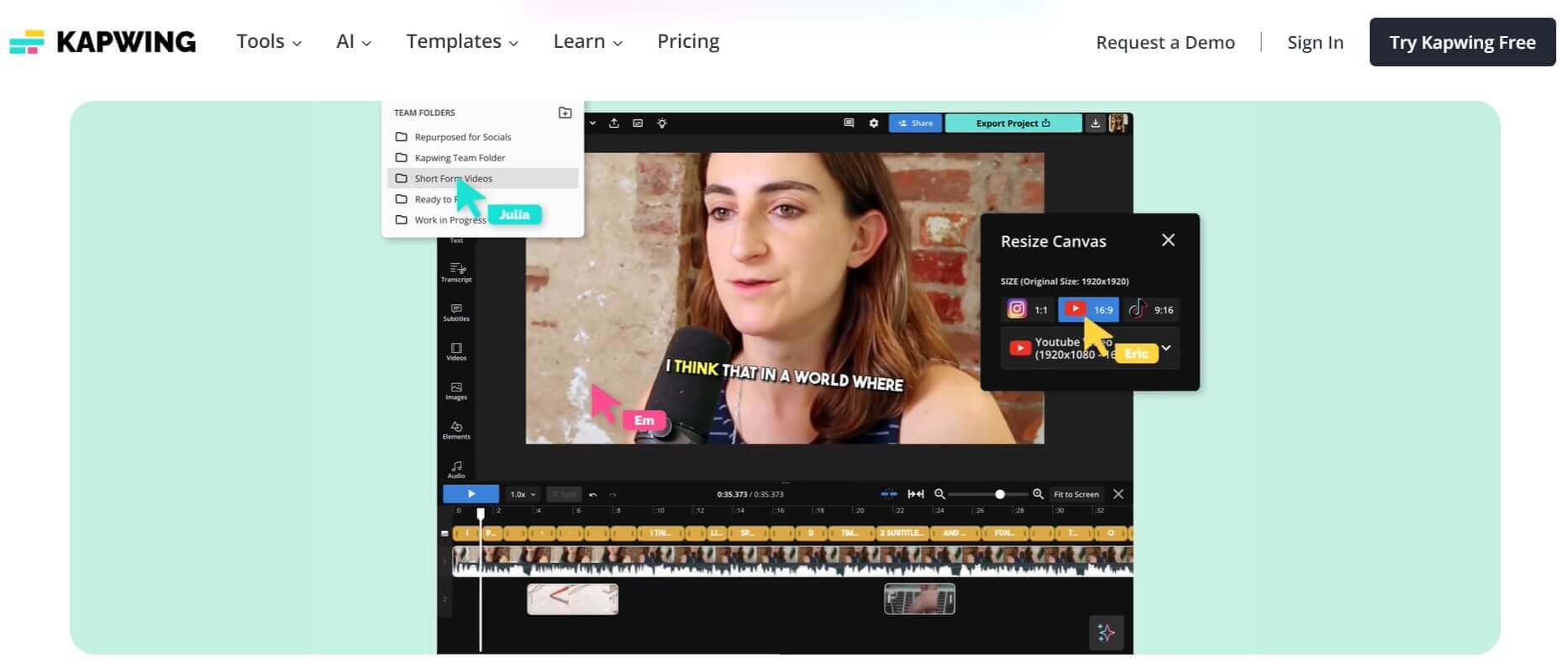Click the zoom in magnifier icon

click(1039, 494)
